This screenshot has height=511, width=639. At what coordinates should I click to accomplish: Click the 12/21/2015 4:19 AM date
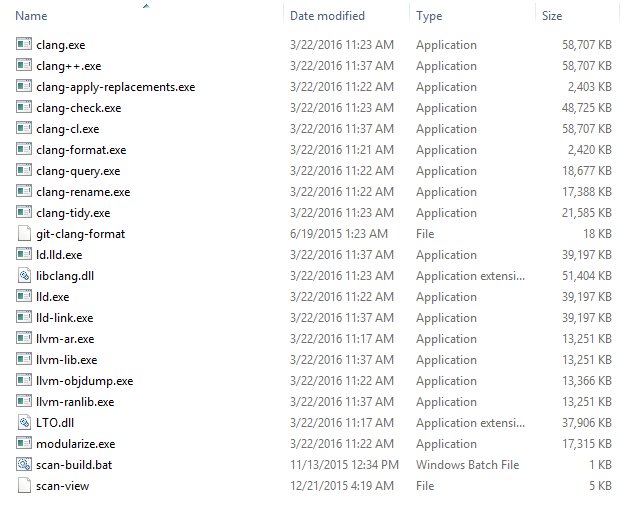click(x=342, y=486)
